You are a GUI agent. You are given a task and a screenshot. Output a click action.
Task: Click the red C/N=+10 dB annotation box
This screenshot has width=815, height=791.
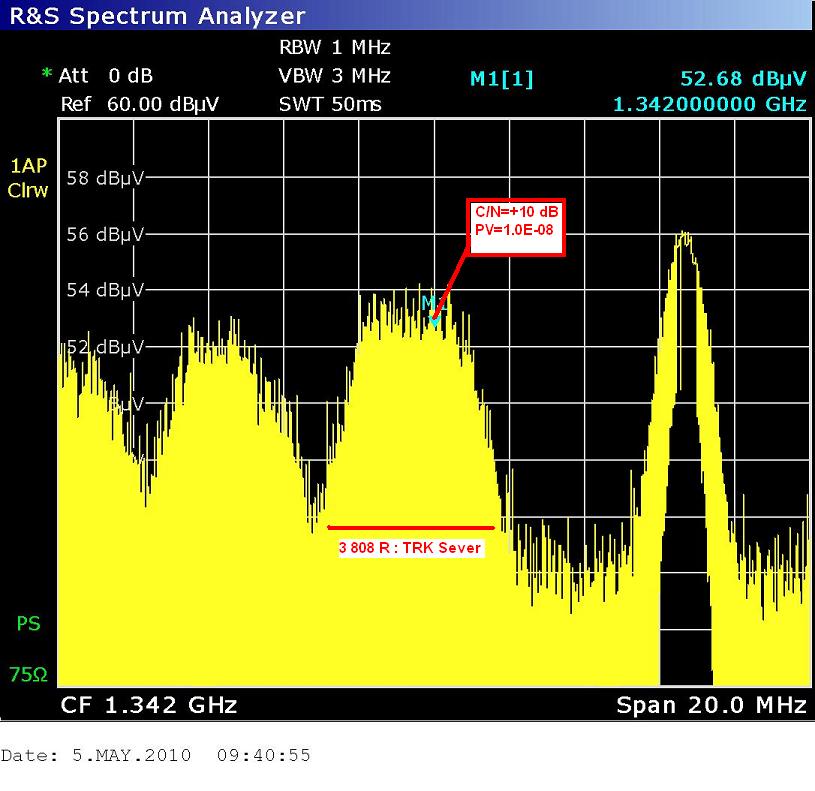pyautogui.click(x=516, y=227)
